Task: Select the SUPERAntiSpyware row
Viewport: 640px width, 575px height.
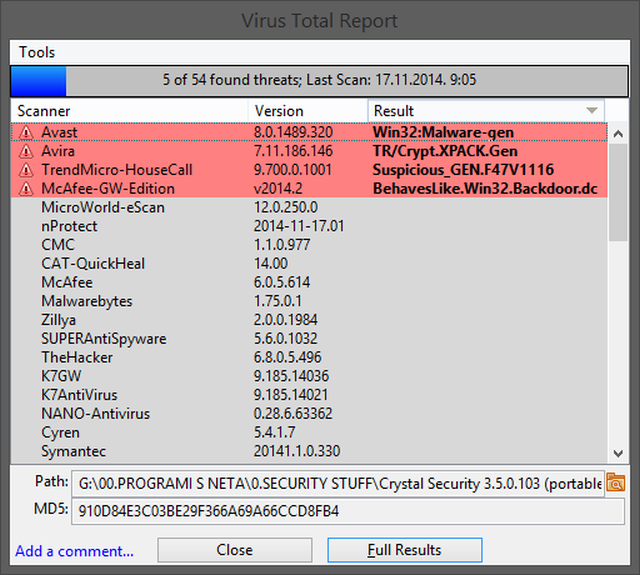Action: coord(309,339)
